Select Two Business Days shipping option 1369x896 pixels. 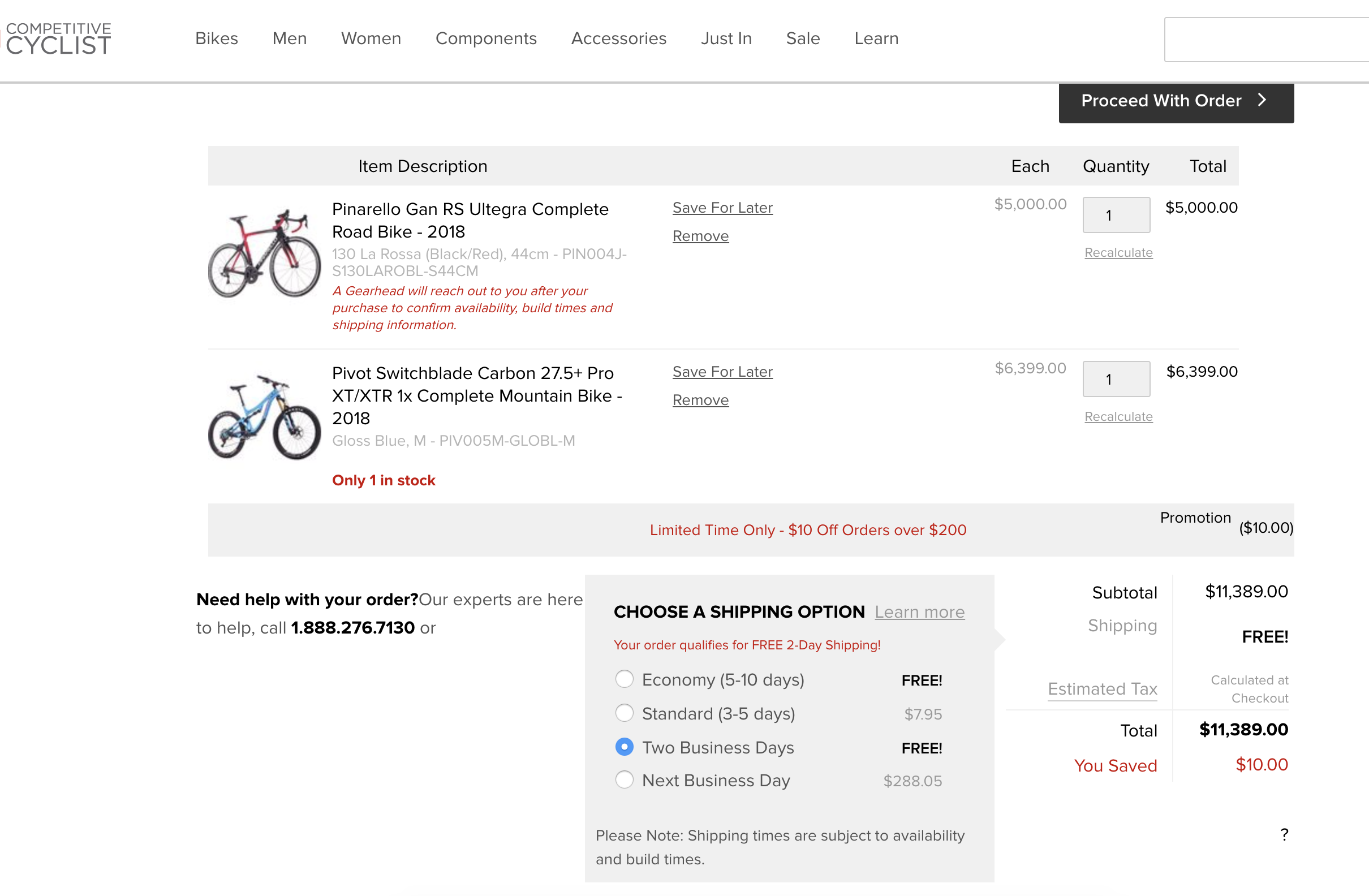pyautogui.click(x=624, y=747)
